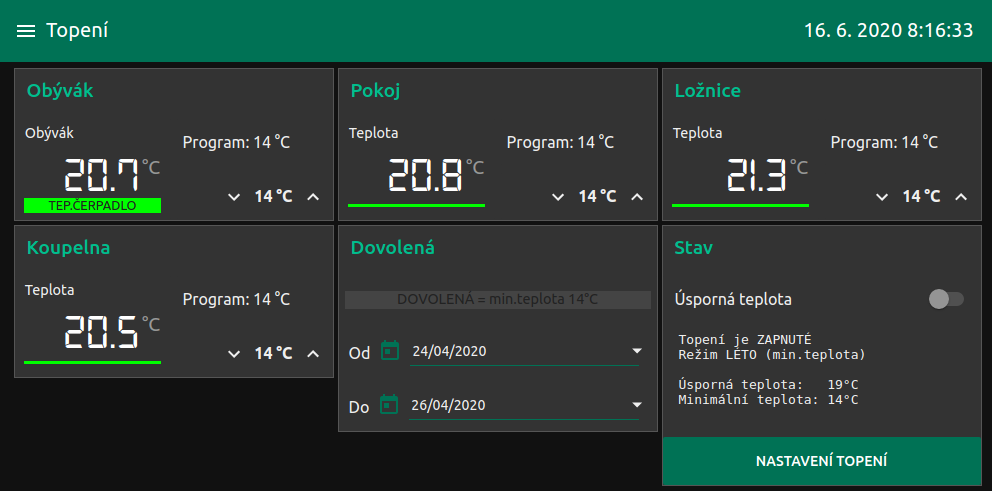The image size is (992, 491).
Task: Raise the Pokoj target temperature
Action: pyautogui.click(x=637, y=197)
